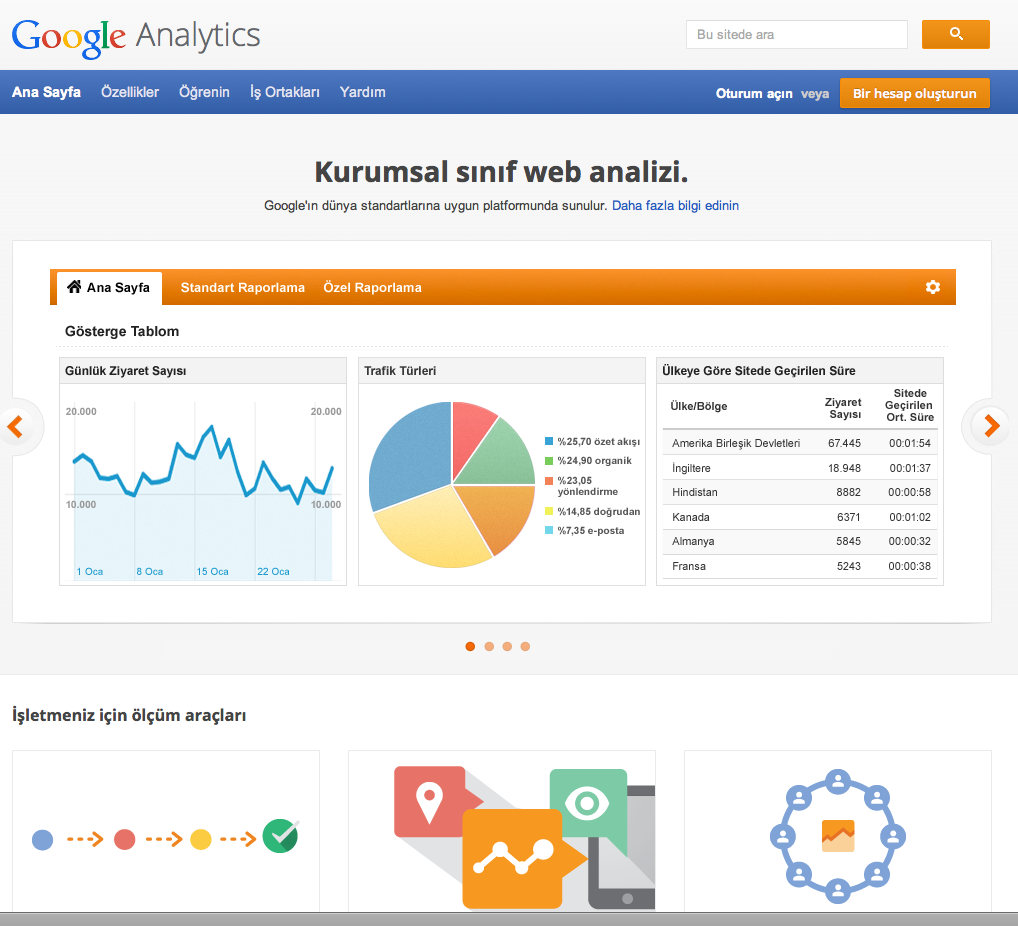Image resolution: width=1018 pixels, height=926 pixels.
Task: Open the funnel dots goal illustration card
Action: pos(166,831)
